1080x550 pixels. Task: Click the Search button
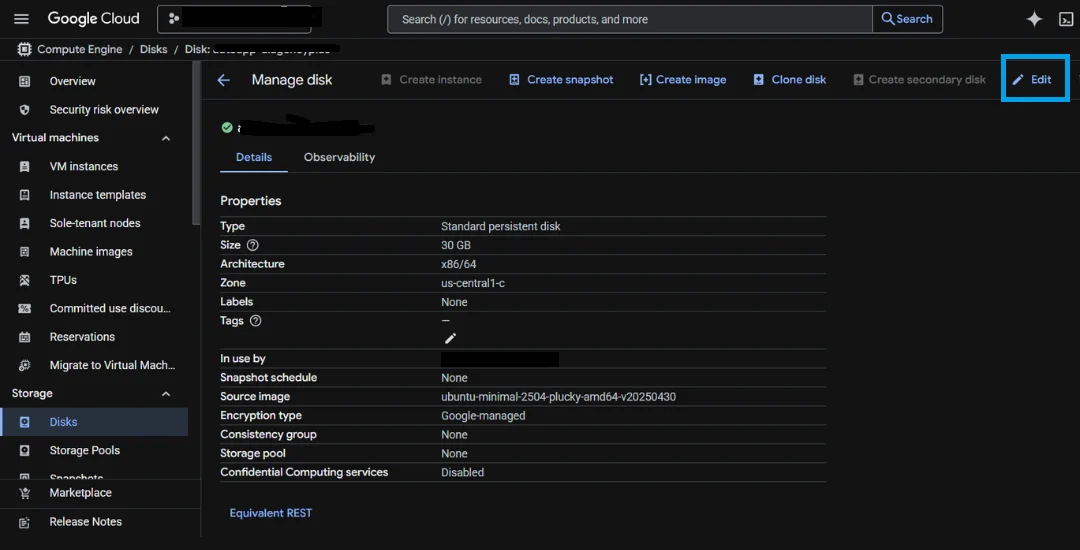click(x=907, y=19)
